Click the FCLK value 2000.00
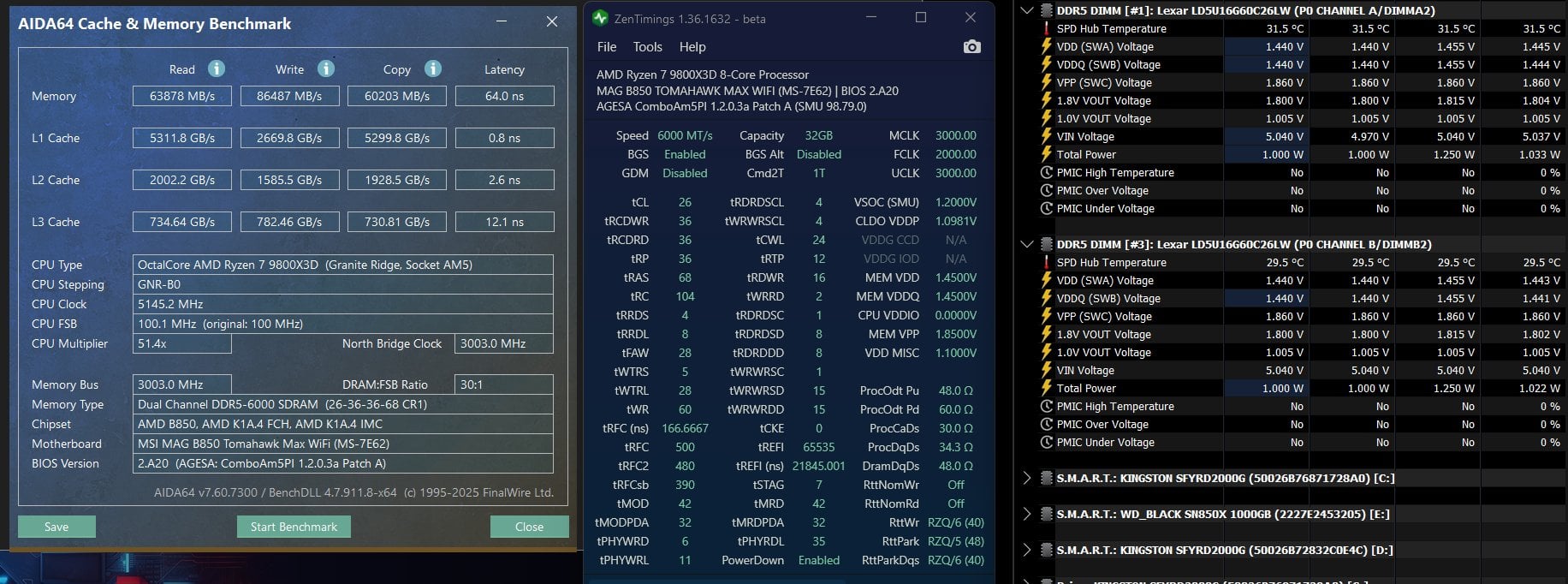The height and width of the screenshot is (584, 1568). (x=956, y=154)
